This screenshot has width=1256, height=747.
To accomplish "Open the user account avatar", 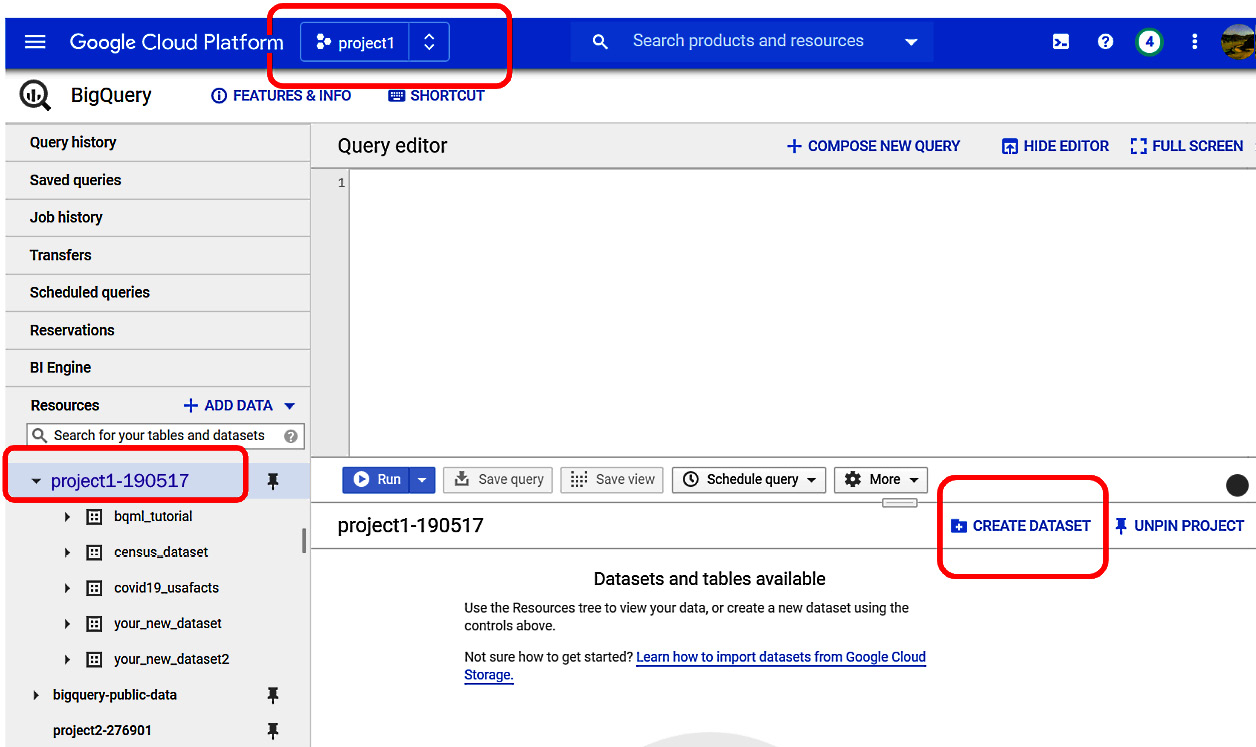I will tap(1238, 42).
